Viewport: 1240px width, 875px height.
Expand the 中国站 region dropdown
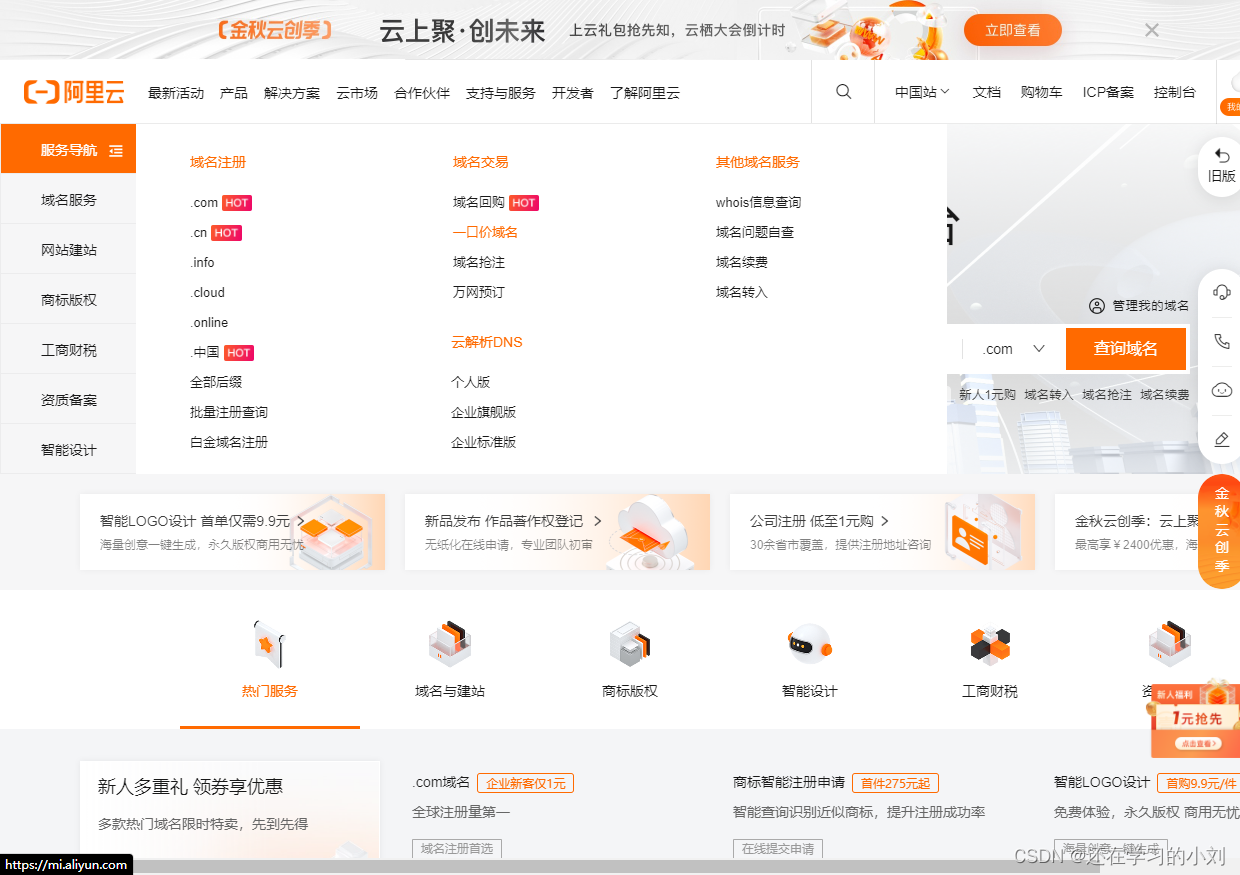coord(921,92)
